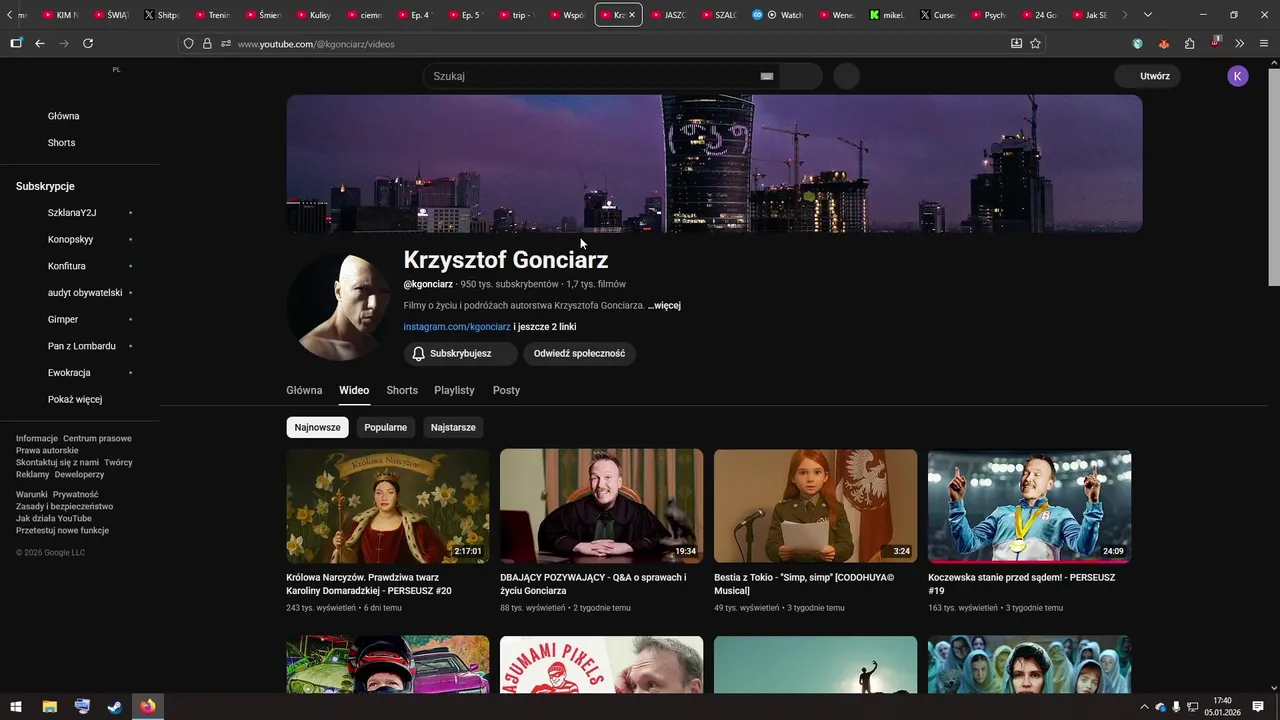Open audyt obywatelski subscription

(x=85, y=293)
